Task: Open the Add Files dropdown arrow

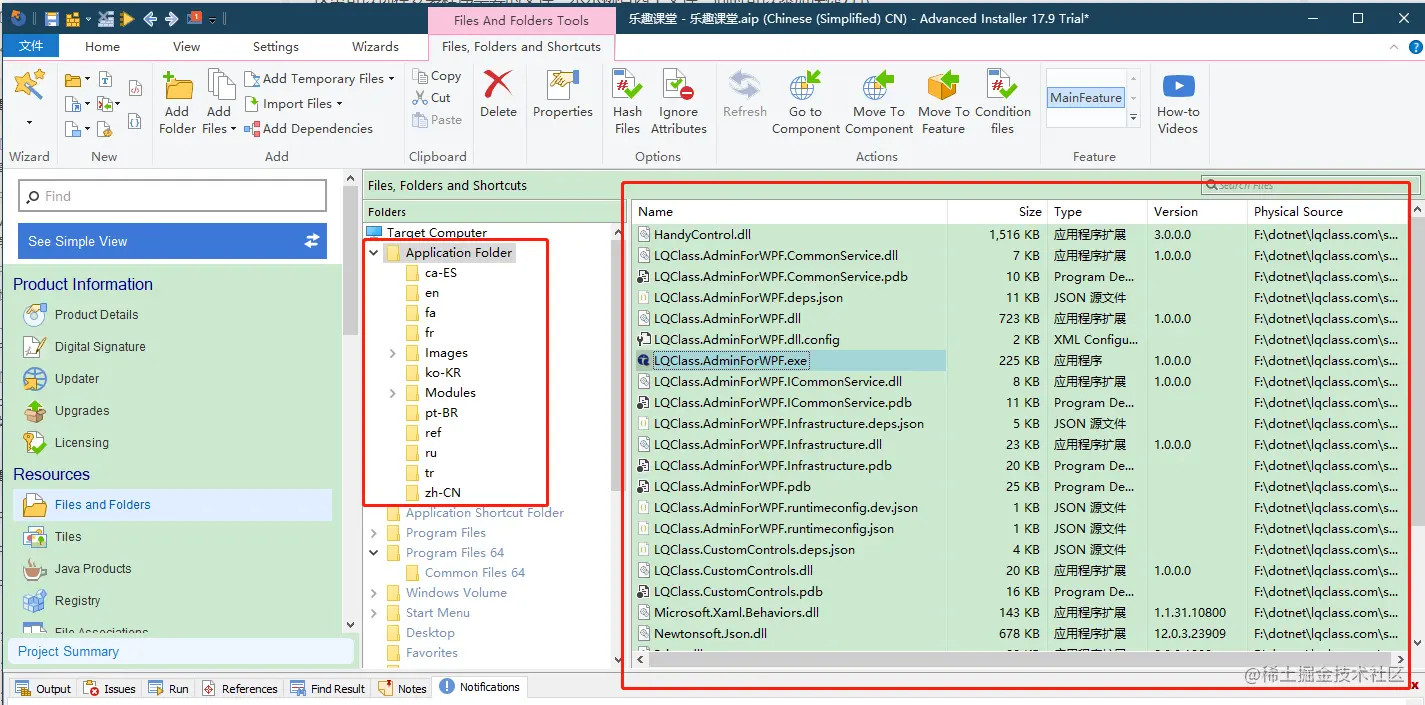Action: pos(233,128)
